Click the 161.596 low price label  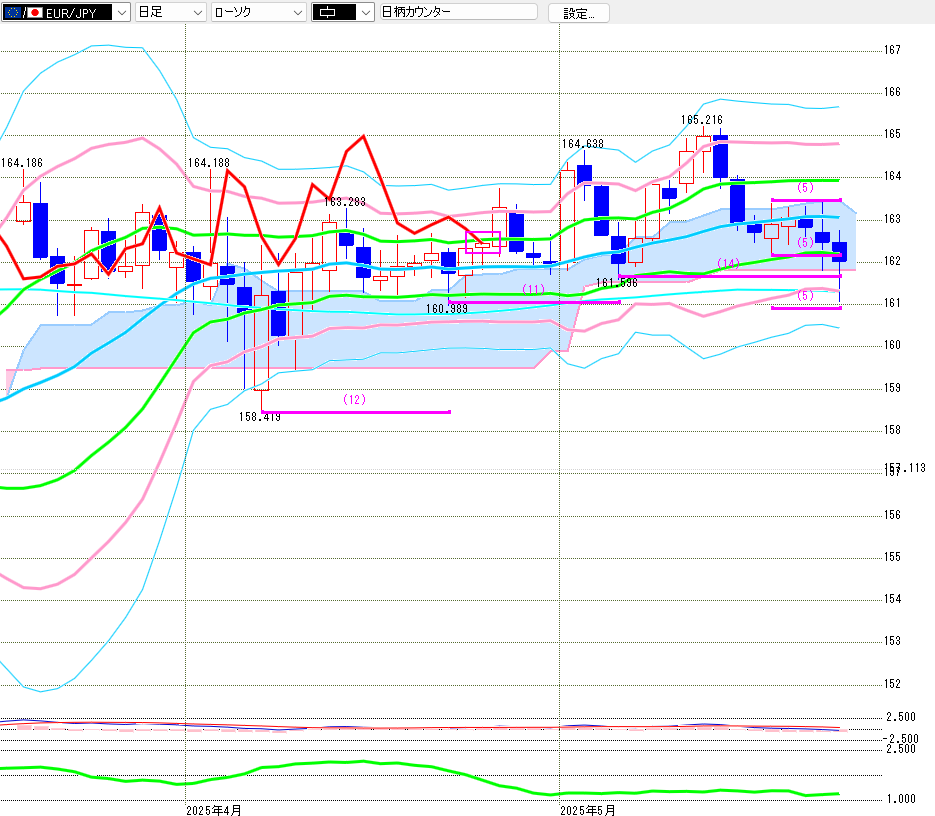click(617, 283)
